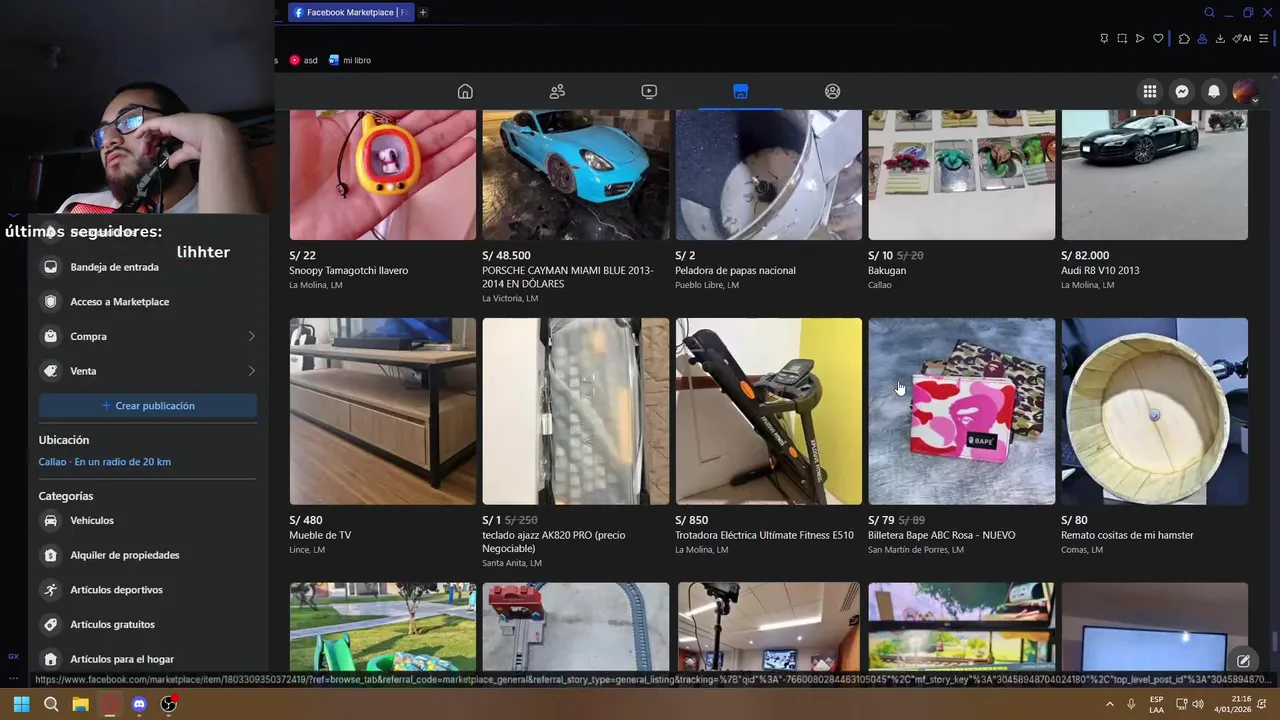Click page vertical scrollbar
This screenshot has height=720, width=1280.
[x=1274, y=640]
